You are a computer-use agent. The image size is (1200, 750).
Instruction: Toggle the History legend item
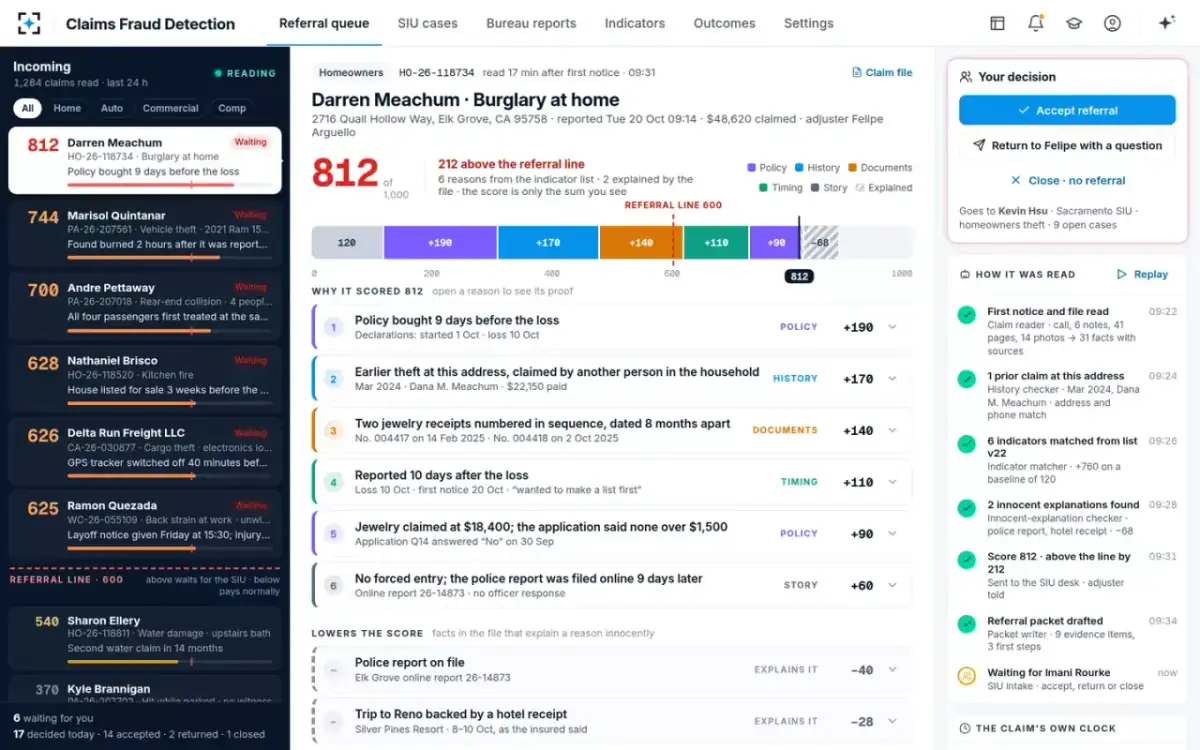(x=818, y=168)
